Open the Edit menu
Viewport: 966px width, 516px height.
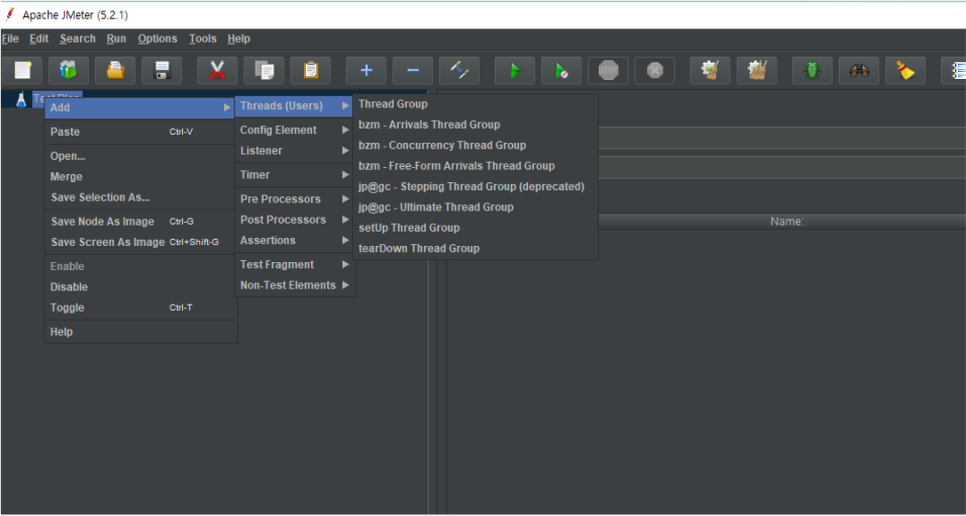click(x=39, y=39)
